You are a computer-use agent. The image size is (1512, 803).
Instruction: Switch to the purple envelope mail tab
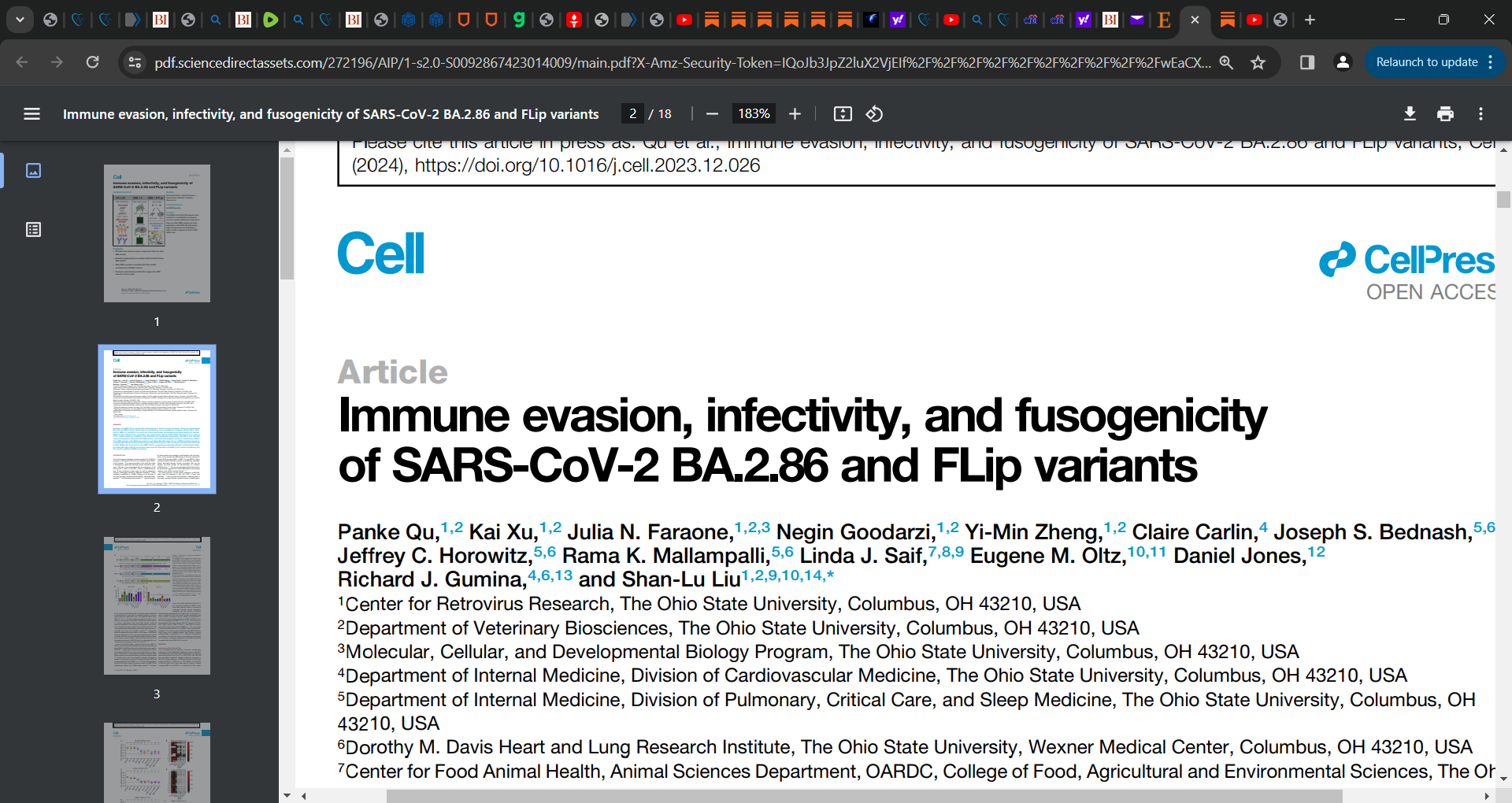pos(1136,20)
